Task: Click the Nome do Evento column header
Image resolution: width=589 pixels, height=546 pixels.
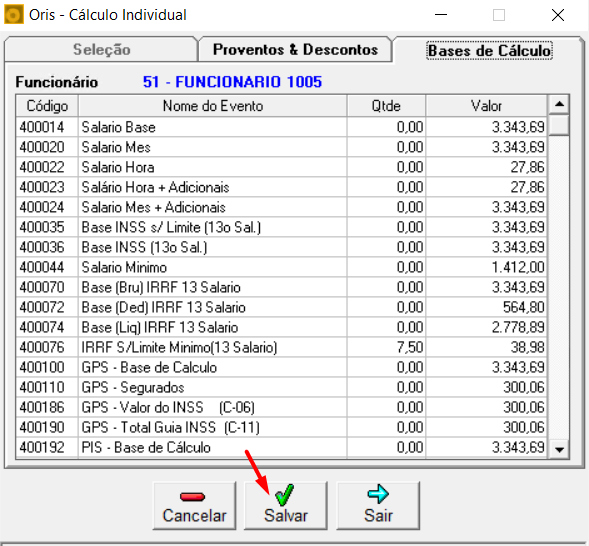Action: coord(213,106)
